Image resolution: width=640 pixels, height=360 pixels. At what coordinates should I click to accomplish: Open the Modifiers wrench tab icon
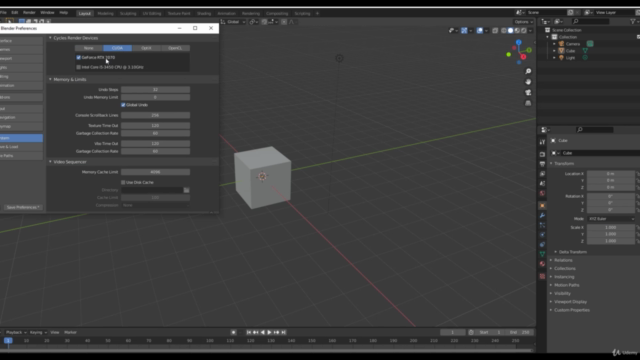[x=542, y=216]
